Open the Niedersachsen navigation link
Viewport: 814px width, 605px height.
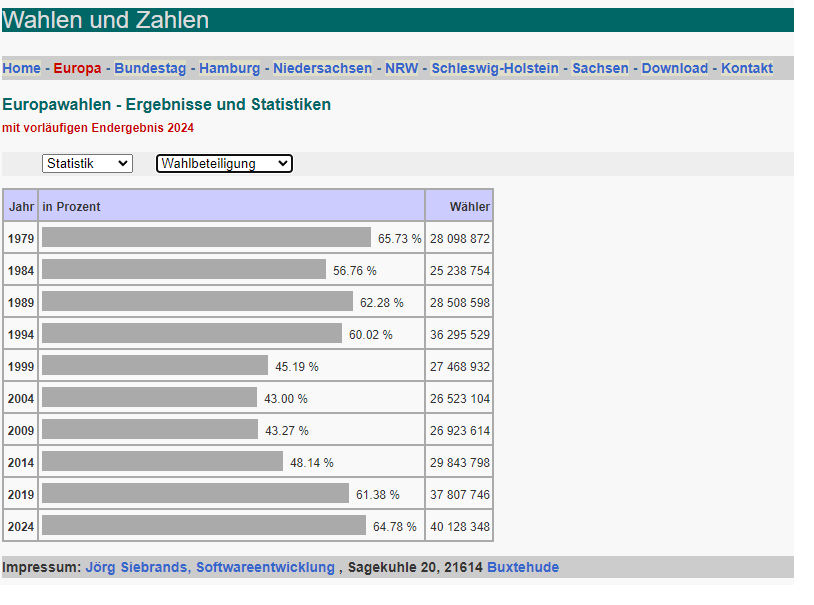coord(322,68)
